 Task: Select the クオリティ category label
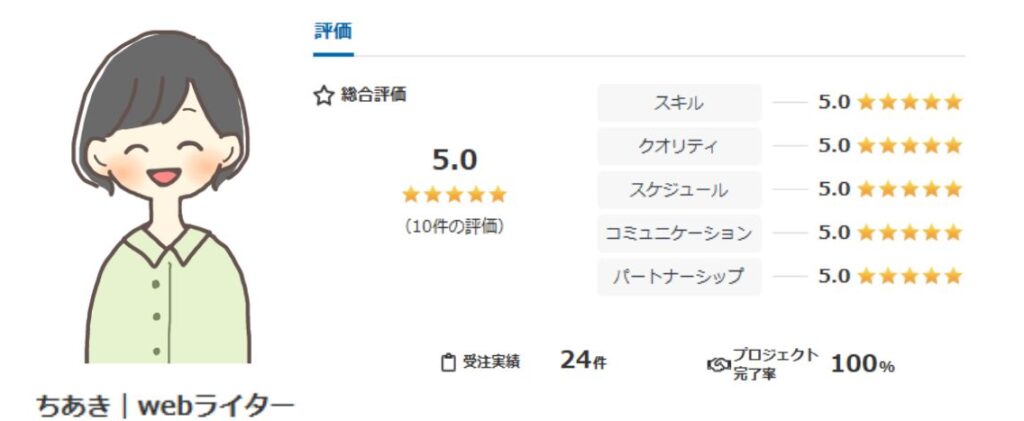click(679, 146)
